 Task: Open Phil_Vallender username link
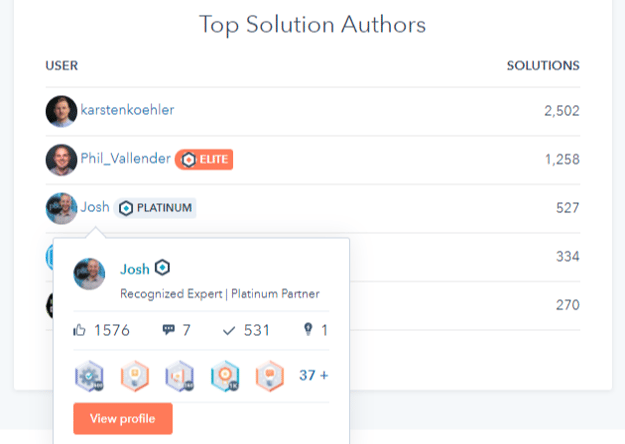point(125,159)
